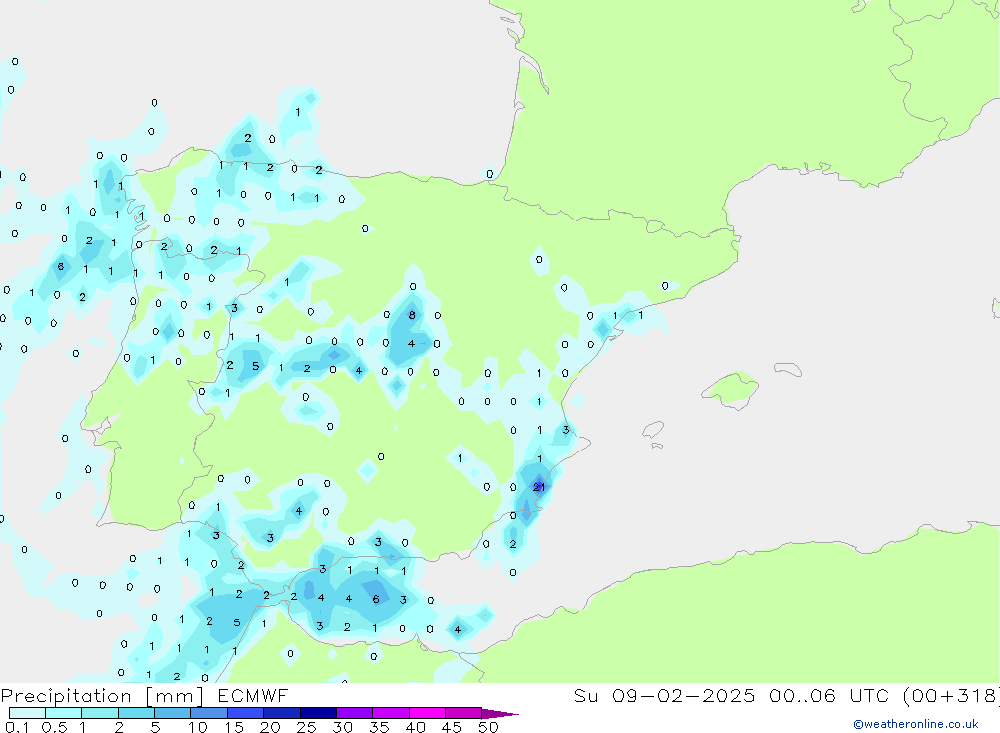Viewport: 1000px width, 733px height.
Task: Select the 25–30 mm dark navy swatch
Action: point(318,713)
